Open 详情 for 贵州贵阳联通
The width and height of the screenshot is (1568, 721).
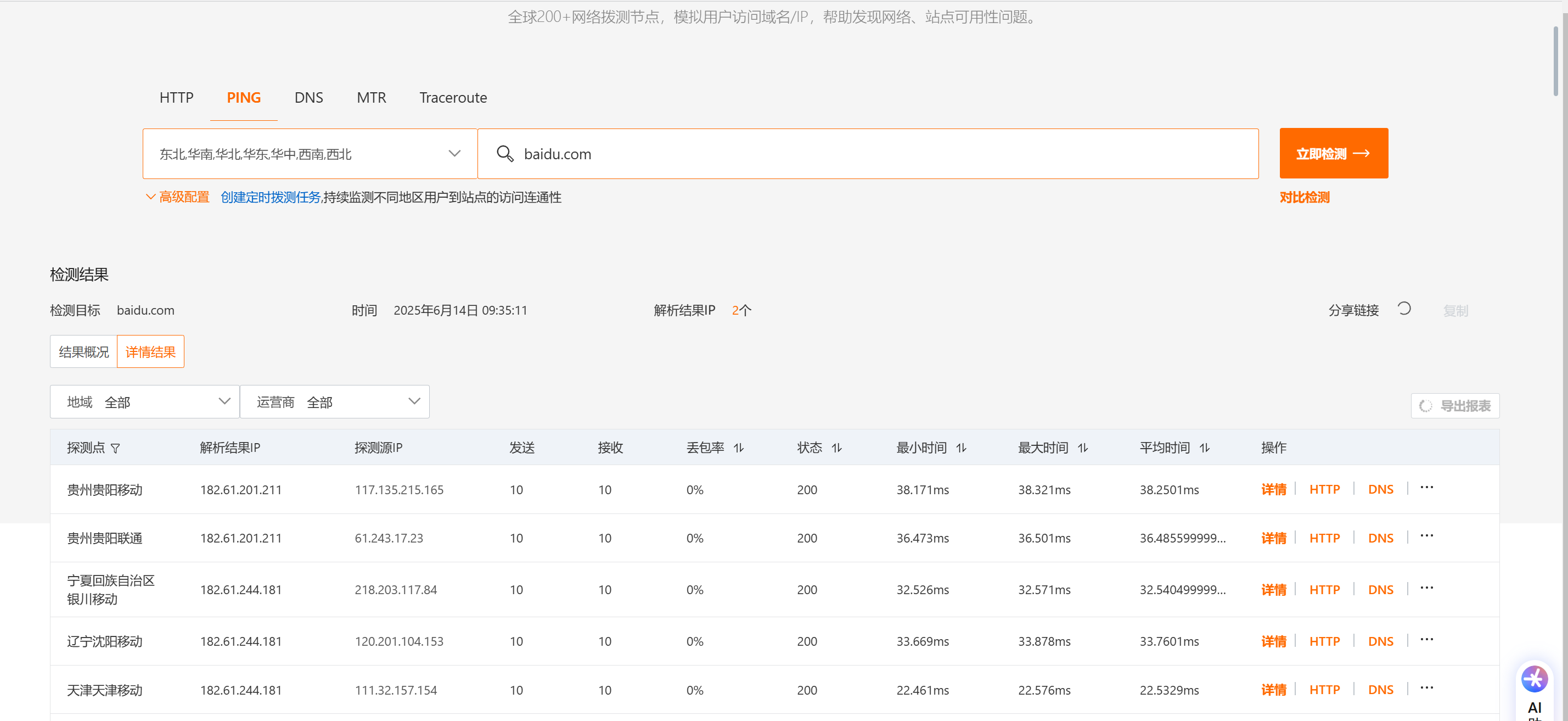tap(1273, 538)
